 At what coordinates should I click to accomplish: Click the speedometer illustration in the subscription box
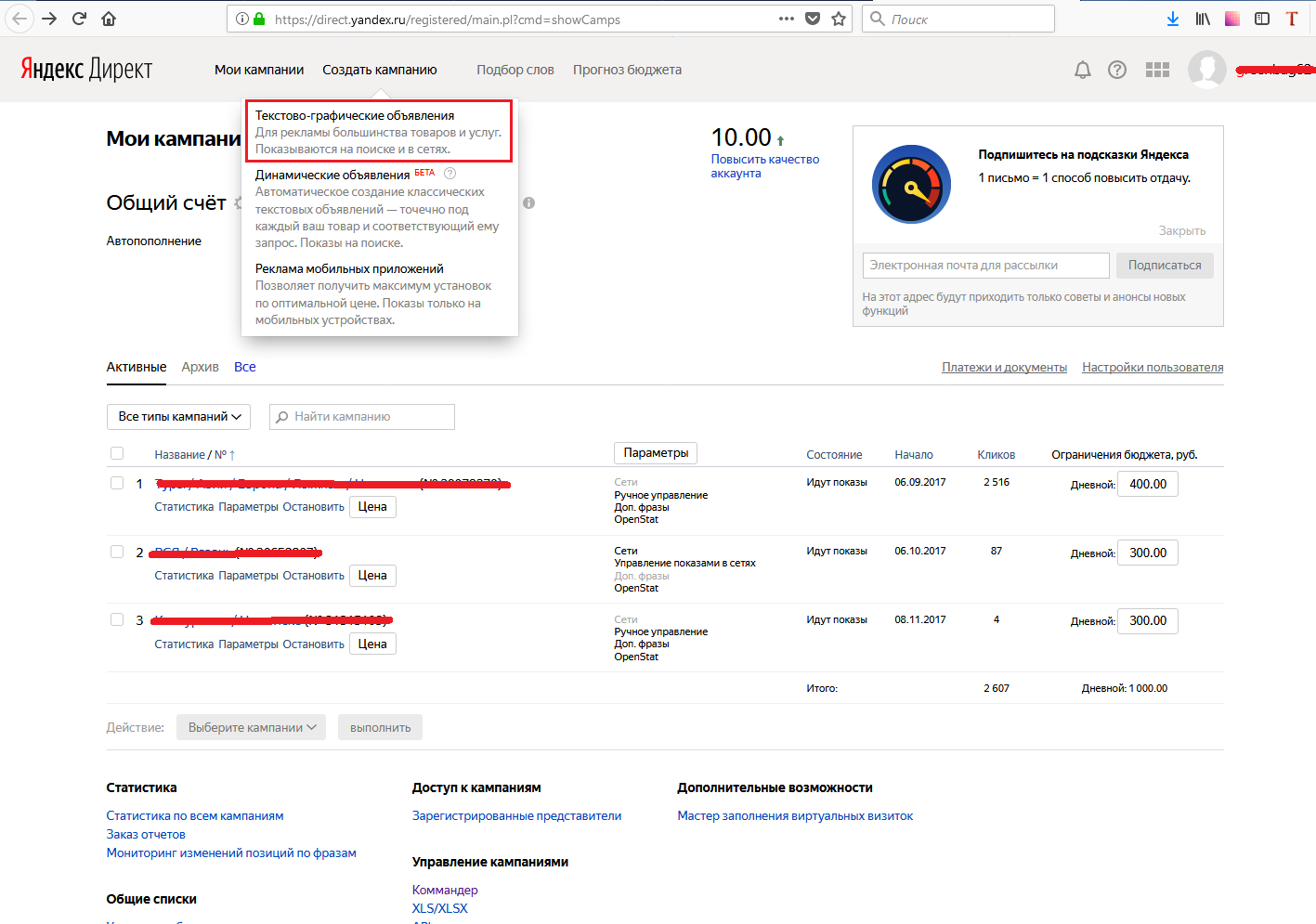[912, 184]
